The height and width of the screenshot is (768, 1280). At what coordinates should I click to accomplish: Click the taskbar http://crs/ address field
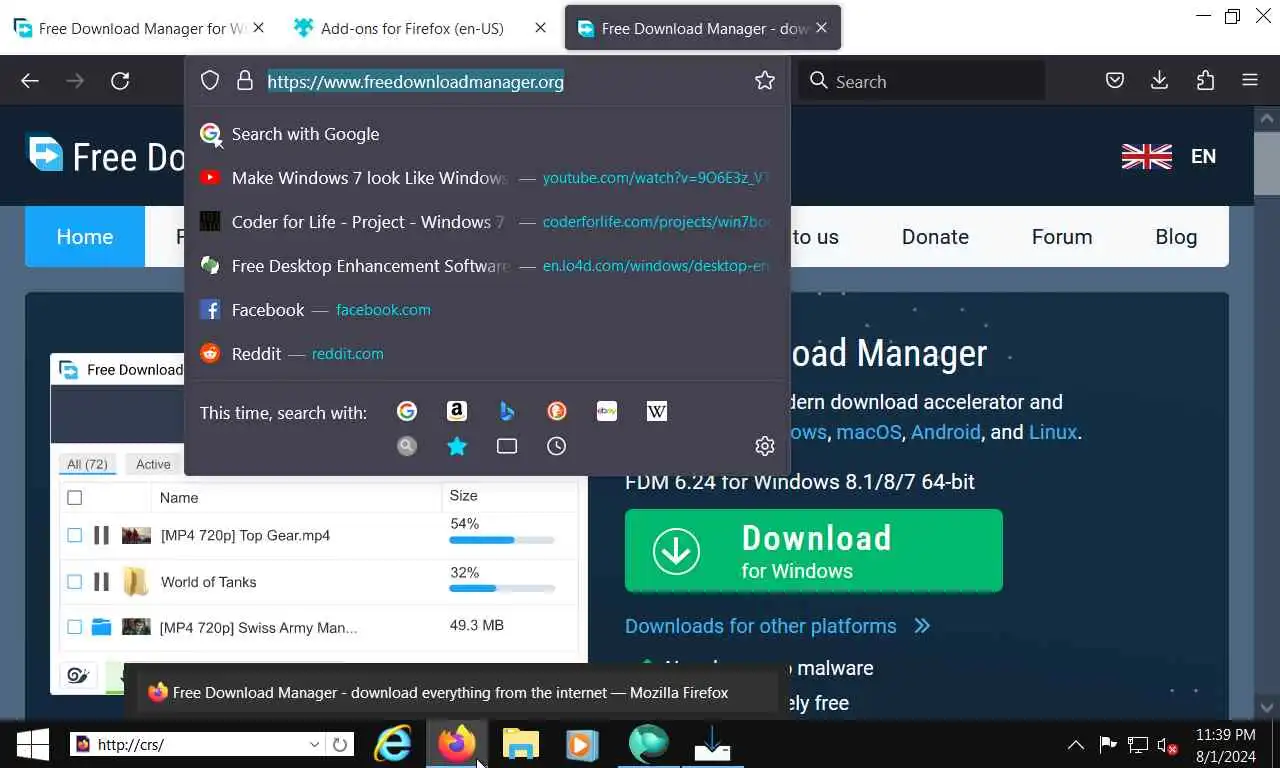pos(198,744)
